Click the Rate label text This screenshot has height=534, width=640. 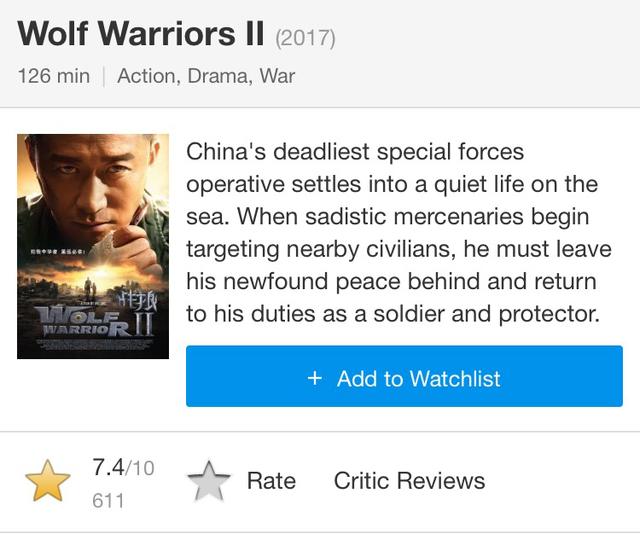[x=271, y=481]
